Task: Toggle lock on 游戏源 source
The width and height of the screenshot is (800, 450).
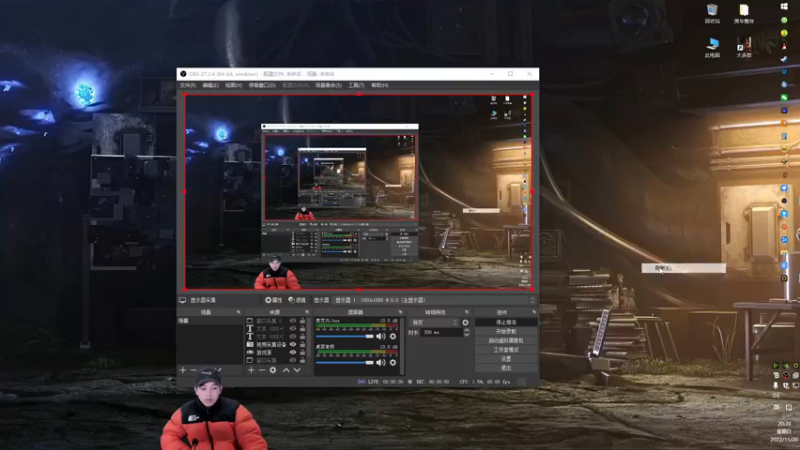Action: (x=303, y=352)
